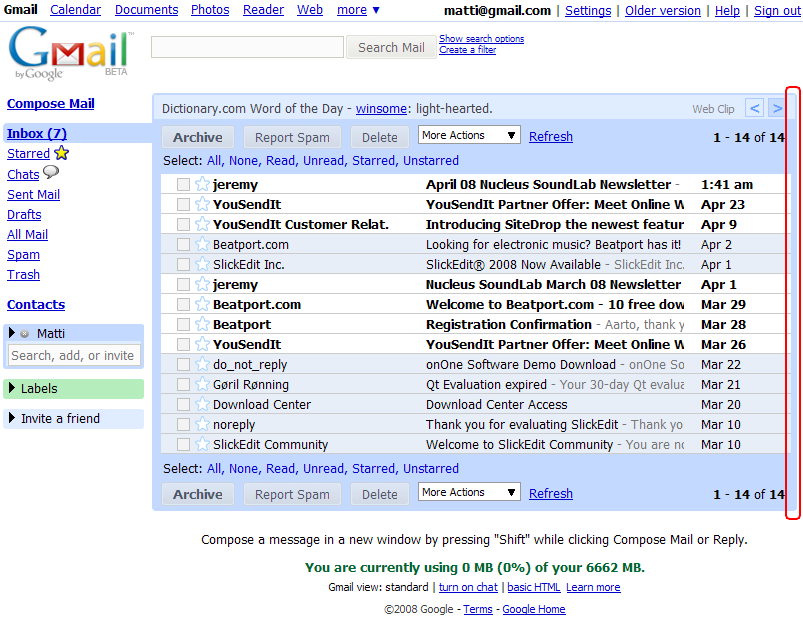Click the top Archive button
Image resolution: width=803 pixels, height=623 pixels.
click(x=198, y=137)
